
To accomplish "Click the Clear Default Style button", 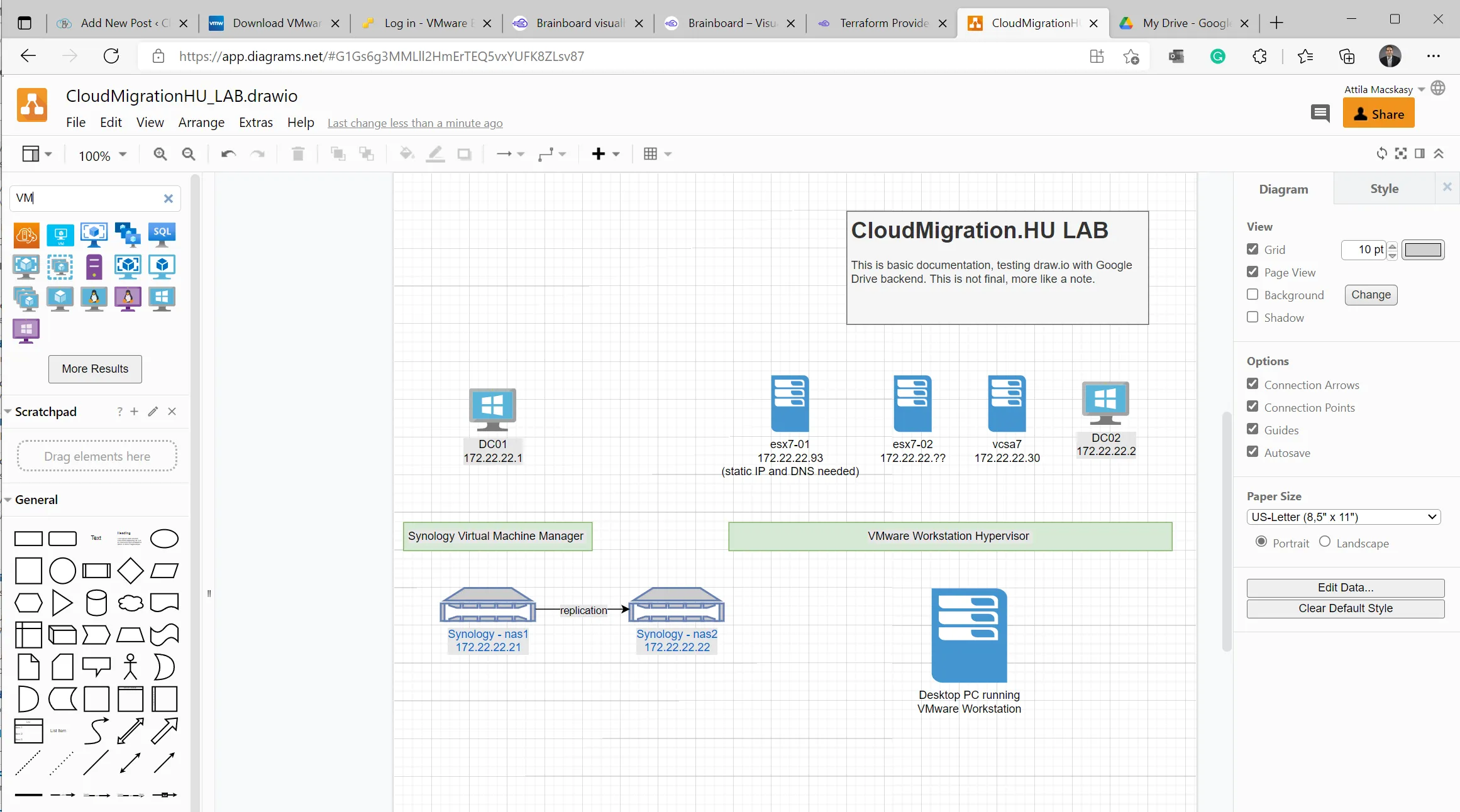I will [x=1346, y=608].
